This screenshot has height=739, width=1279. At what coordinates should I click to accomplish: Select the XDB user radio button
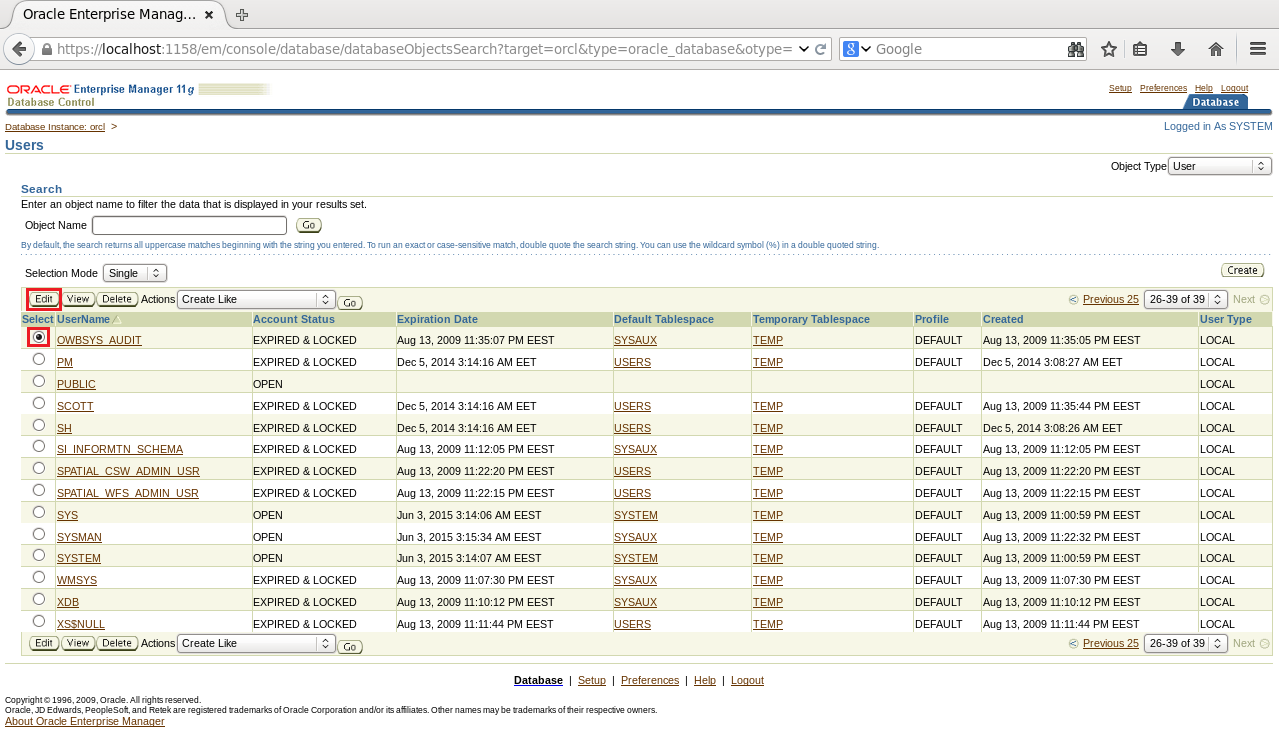[39, 599]
